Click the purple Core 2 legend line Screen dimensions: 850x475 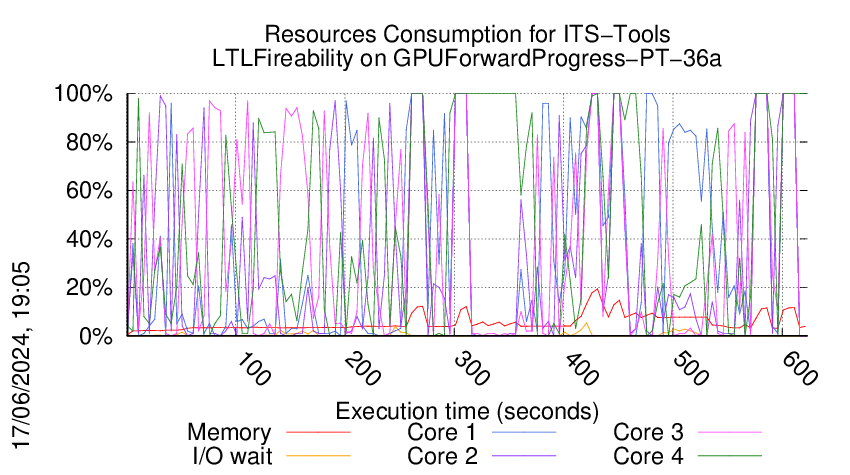[x=524, y=456]
